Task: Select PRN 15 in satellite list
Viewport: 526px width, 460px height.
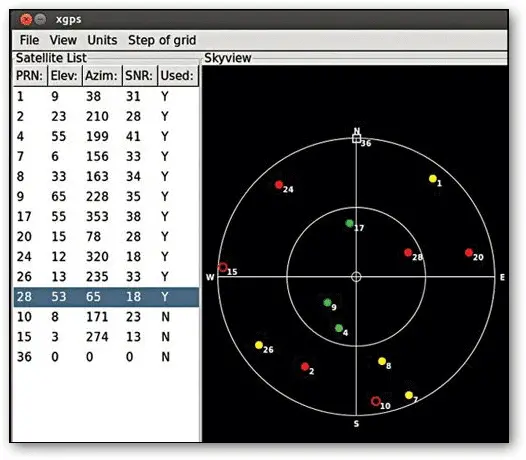Action: pyautogui.click(x=106, y=337)
